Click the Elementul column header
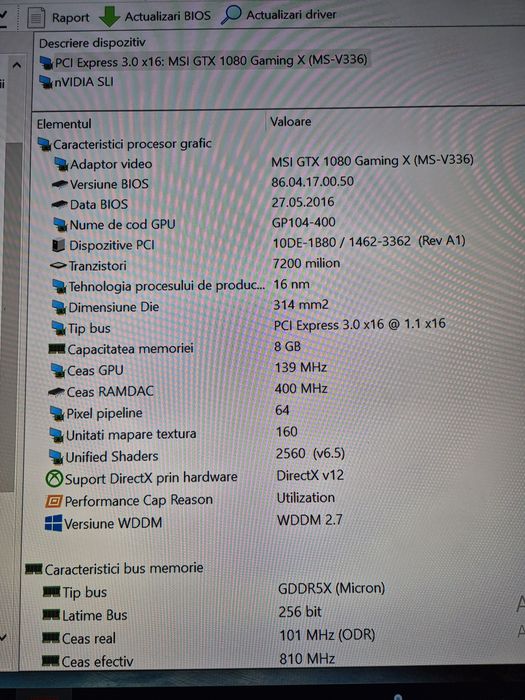 (x=64, y=124)
